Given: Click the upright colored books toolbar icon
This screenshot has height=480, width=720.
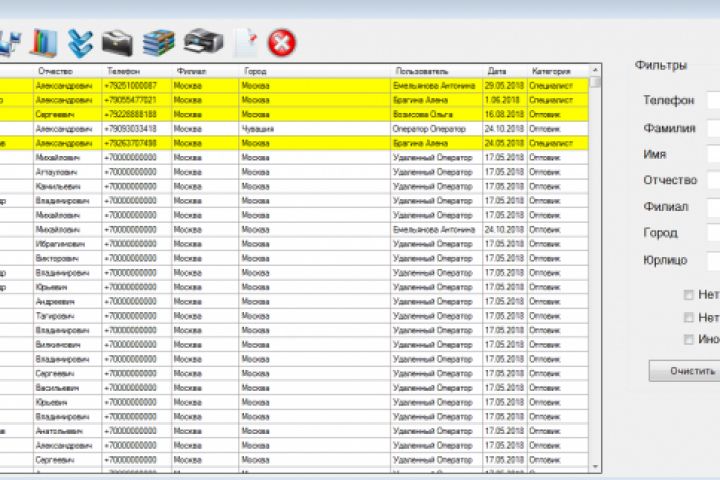Looking at the screenshot, I should [x=45, y=43].
